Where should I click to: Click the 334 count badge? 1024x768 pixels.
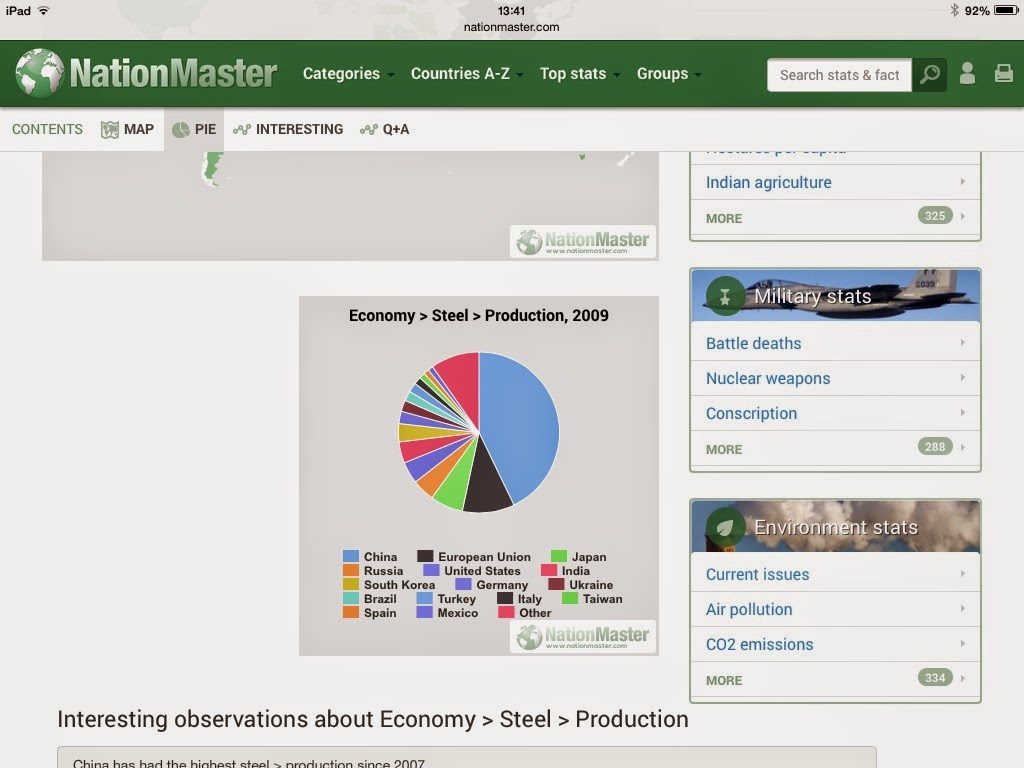935,678
